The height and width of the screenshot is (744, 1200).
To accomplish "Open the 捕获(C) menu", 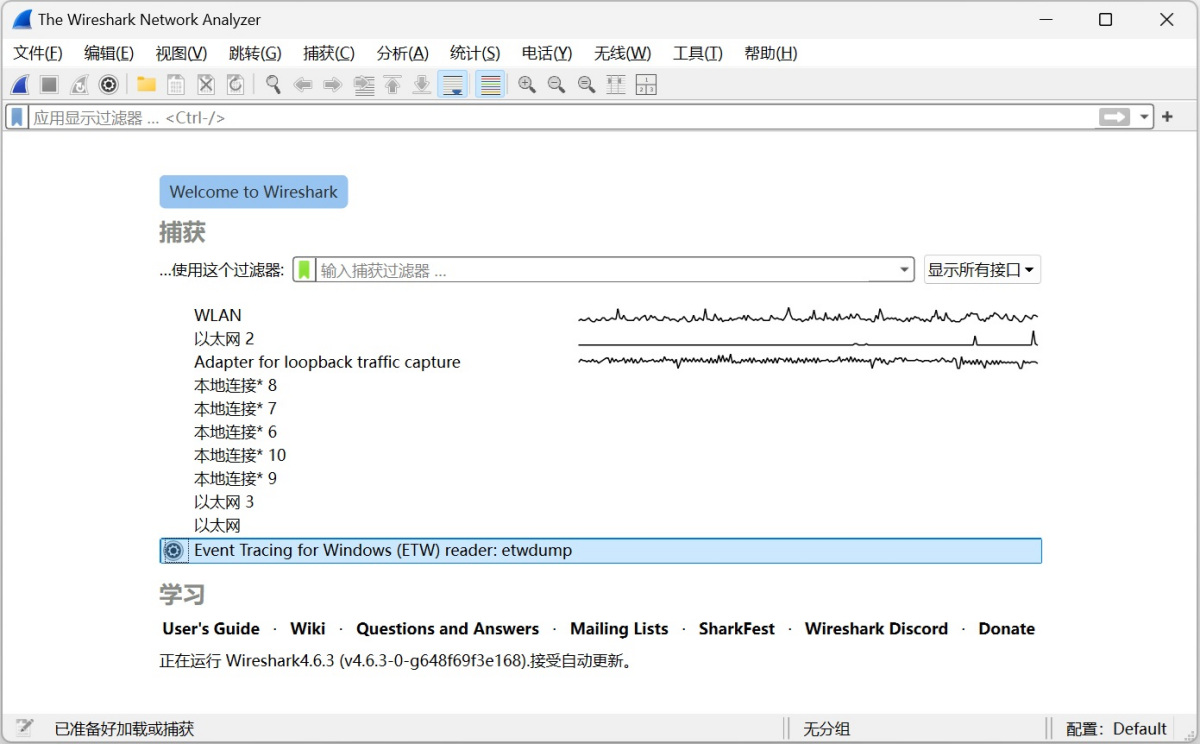I will tap(328, 53).
